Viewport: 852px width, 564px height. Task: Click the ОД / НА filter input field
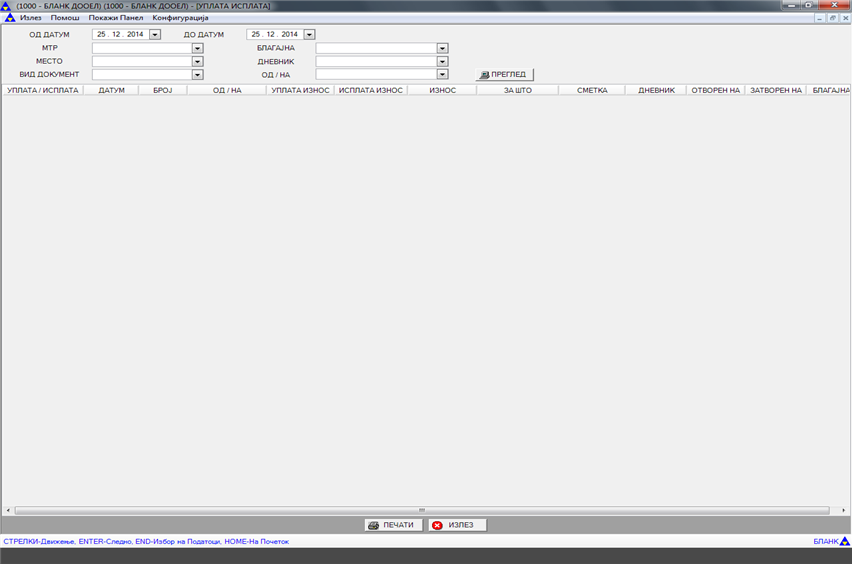click(x=376, y=74)
